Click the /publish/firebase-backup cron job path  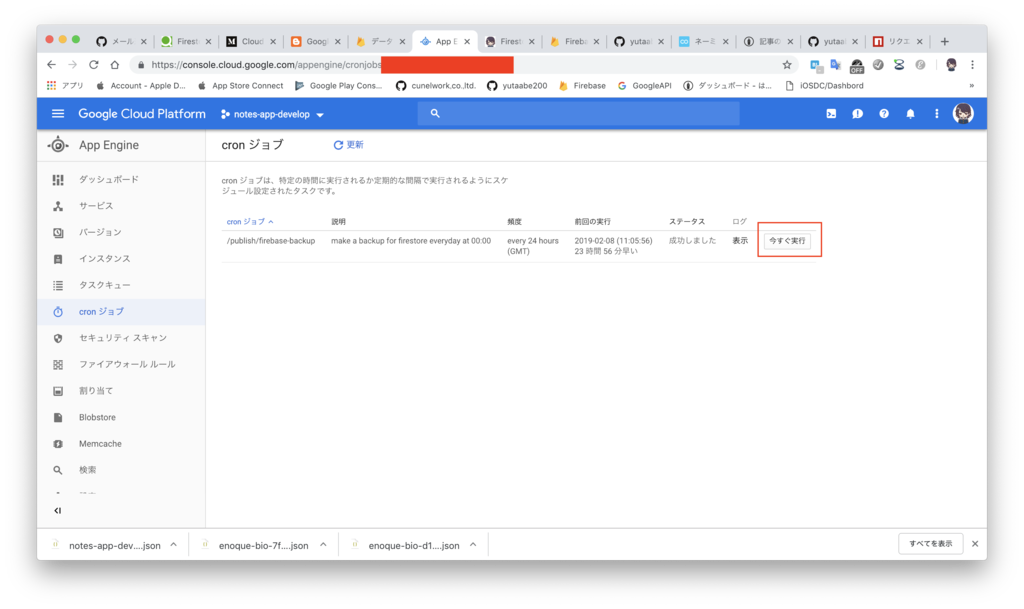click(x=271, y=241)
